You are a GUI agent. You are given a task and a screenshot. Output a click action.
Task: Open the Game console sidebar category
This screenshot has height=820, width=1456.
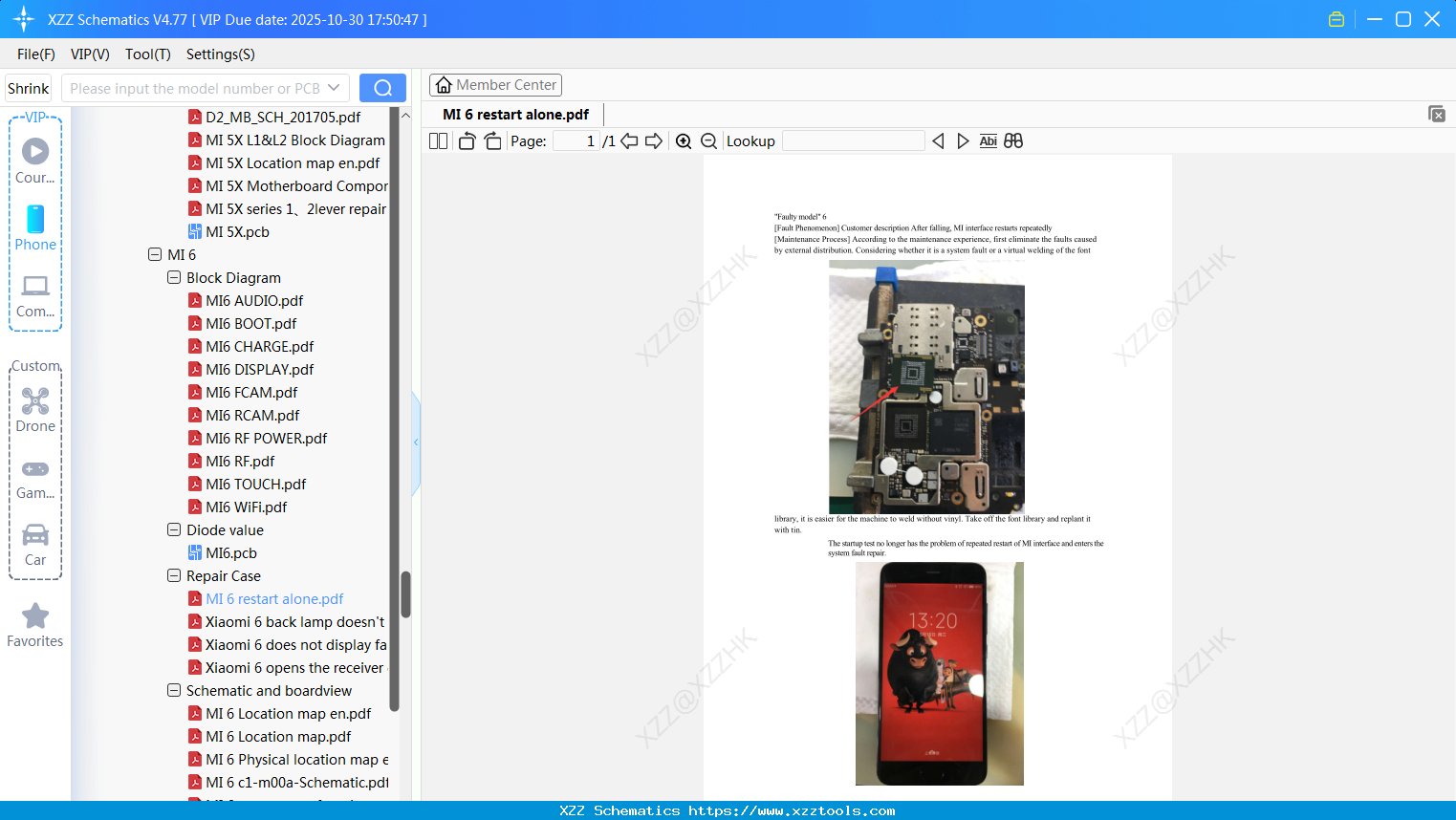[x=35, y=478]
